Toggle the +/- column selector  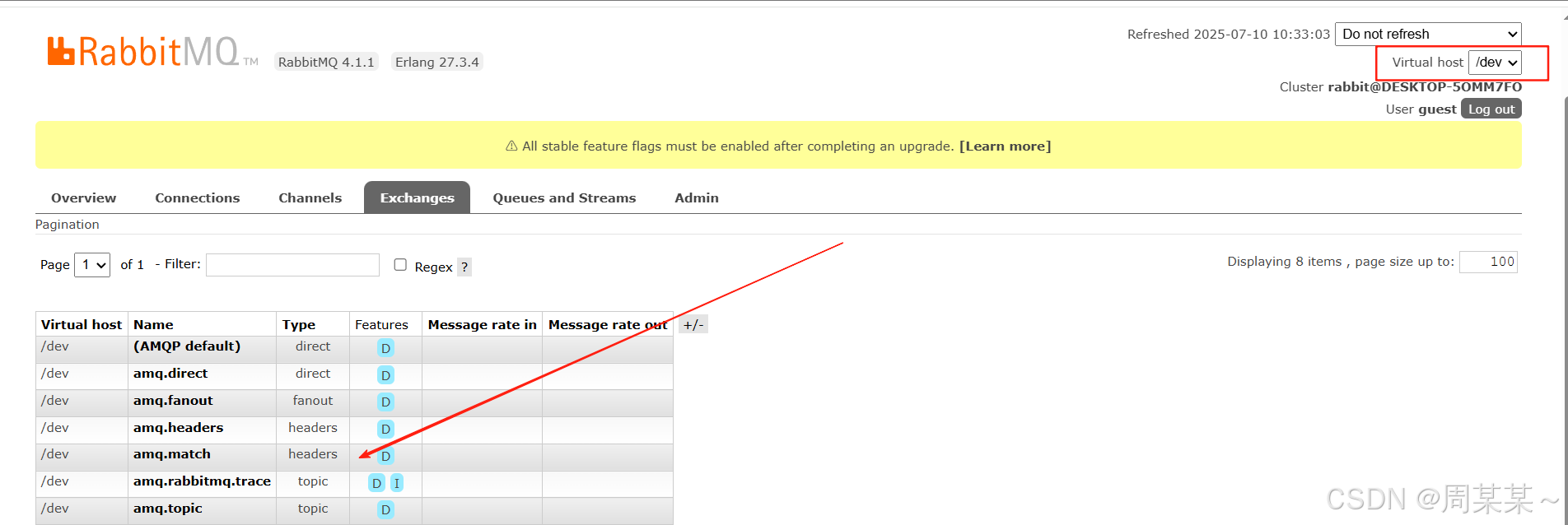(693, 324)
